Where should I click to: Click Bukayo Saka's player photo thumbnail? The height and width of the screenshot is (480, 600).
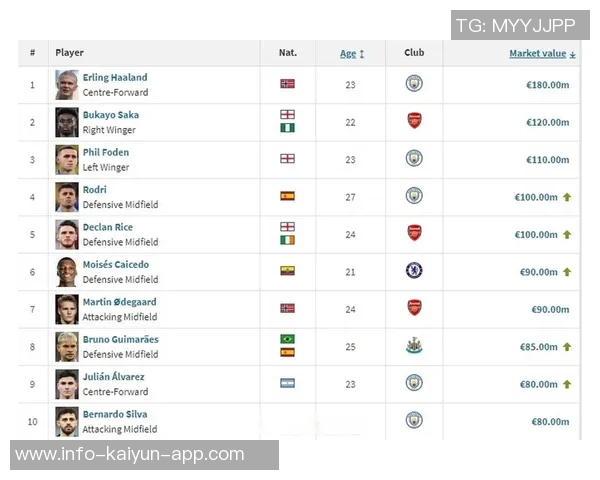[x=67, y=122]
